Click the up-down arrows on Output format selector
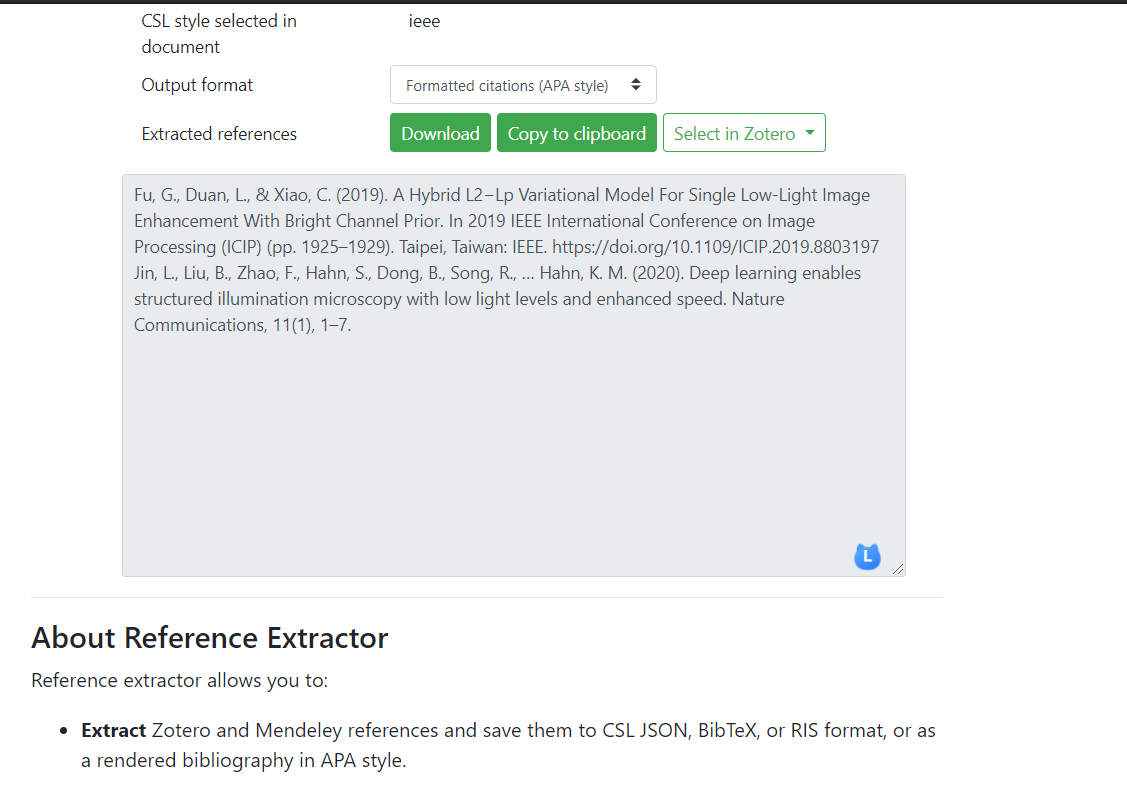The width and height of the screenshot is (1127, 785). pos(636,84)
